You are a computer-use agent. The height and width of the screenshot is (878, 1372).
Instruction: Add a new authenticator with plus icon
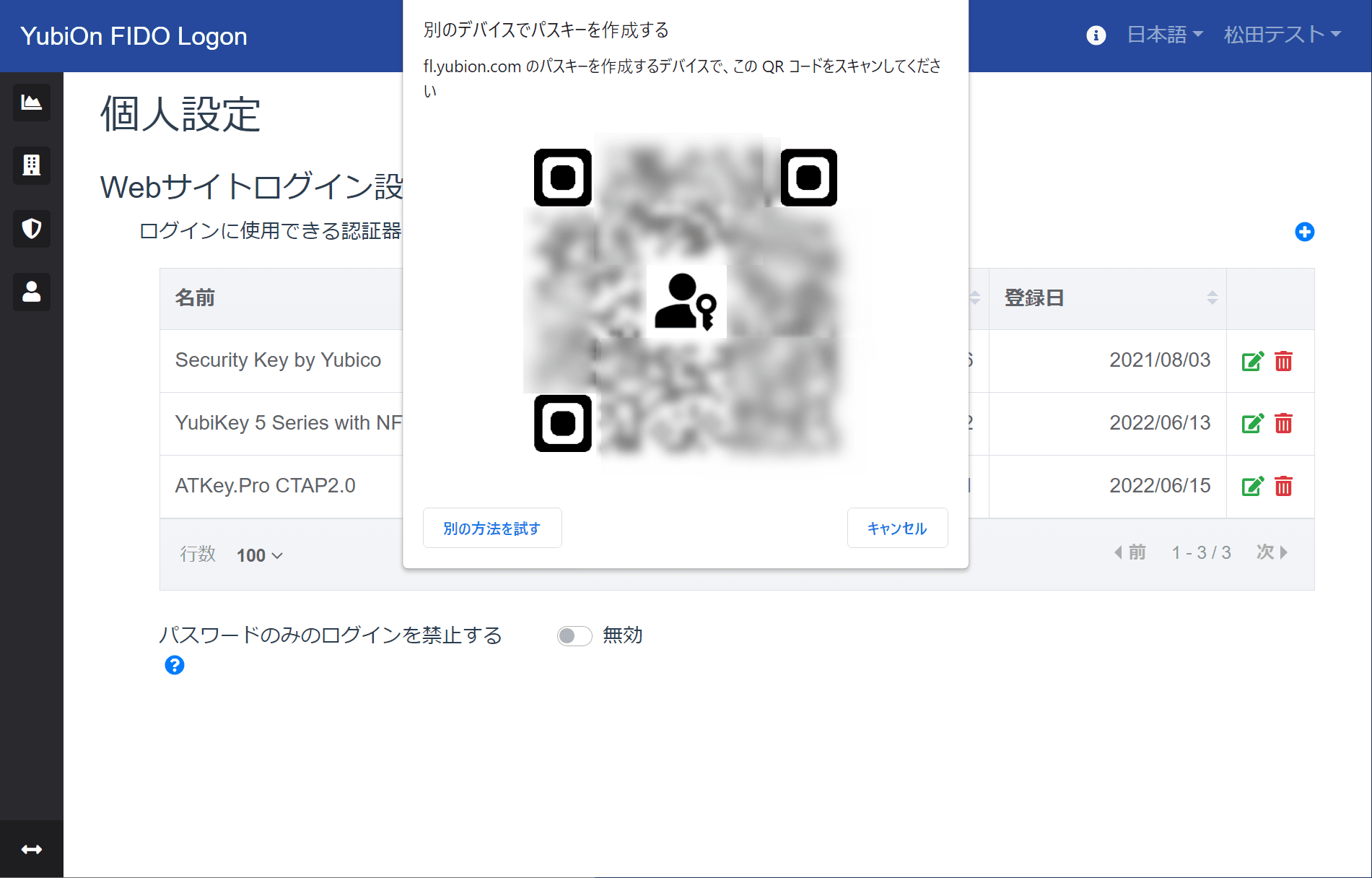coord(1304,232)
